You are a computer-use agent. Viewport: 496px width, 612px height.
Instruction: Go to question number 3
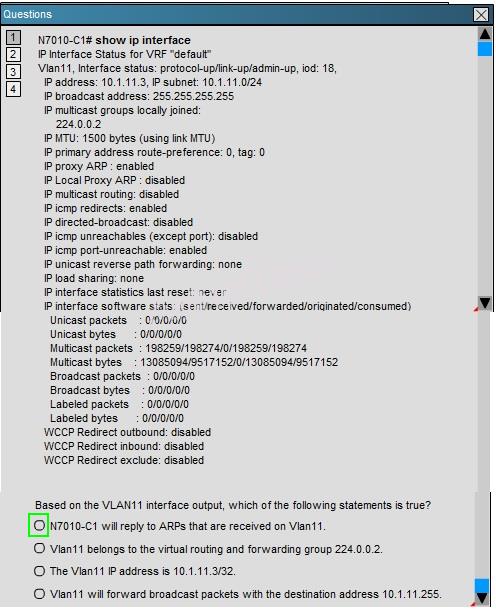pyautogui.click(x=13, y=72)
